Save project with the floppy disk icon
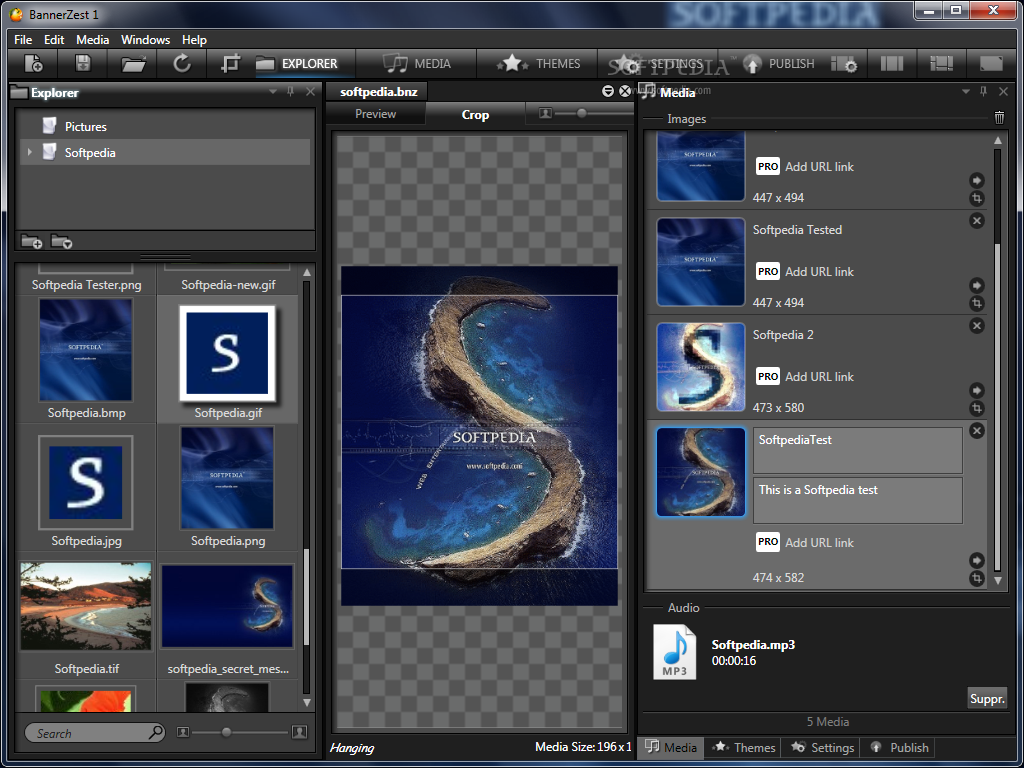1024x768 pixels. (x=83, y=63)
